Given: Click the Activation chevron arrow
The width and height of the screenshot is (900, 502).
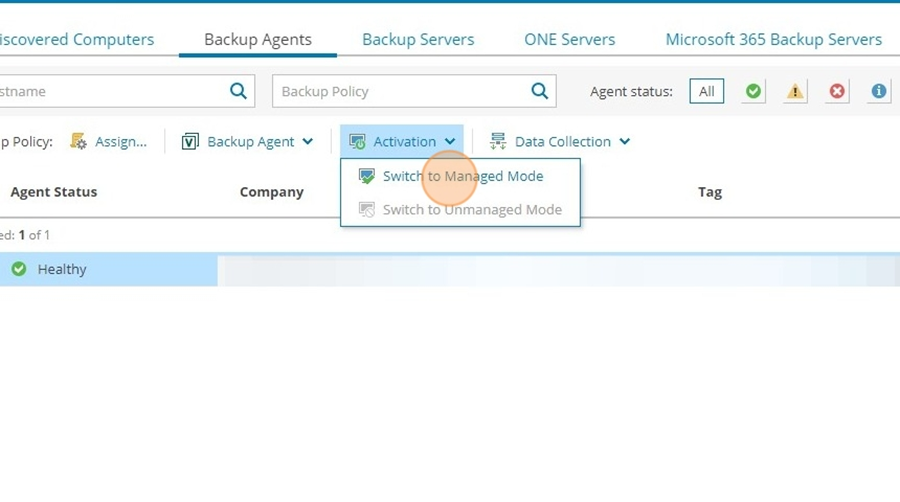Looking at the screenshot, I should point(450,141).
